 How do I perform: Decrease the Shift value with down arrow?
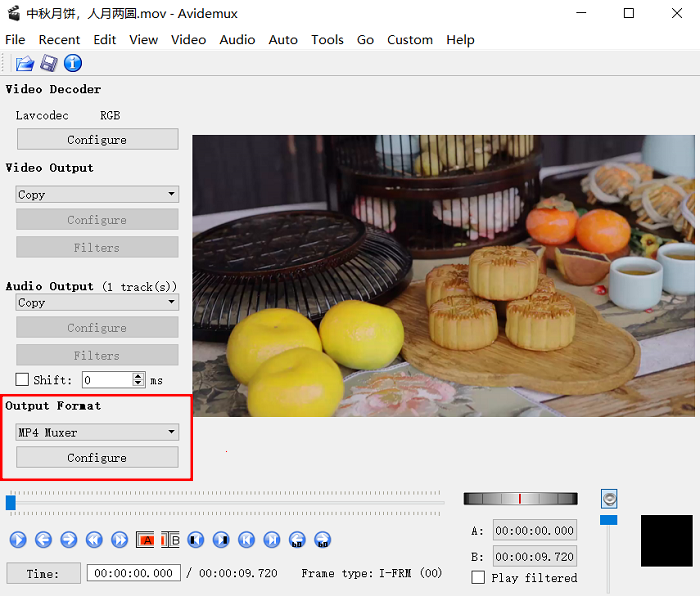[x=139, y=383]
